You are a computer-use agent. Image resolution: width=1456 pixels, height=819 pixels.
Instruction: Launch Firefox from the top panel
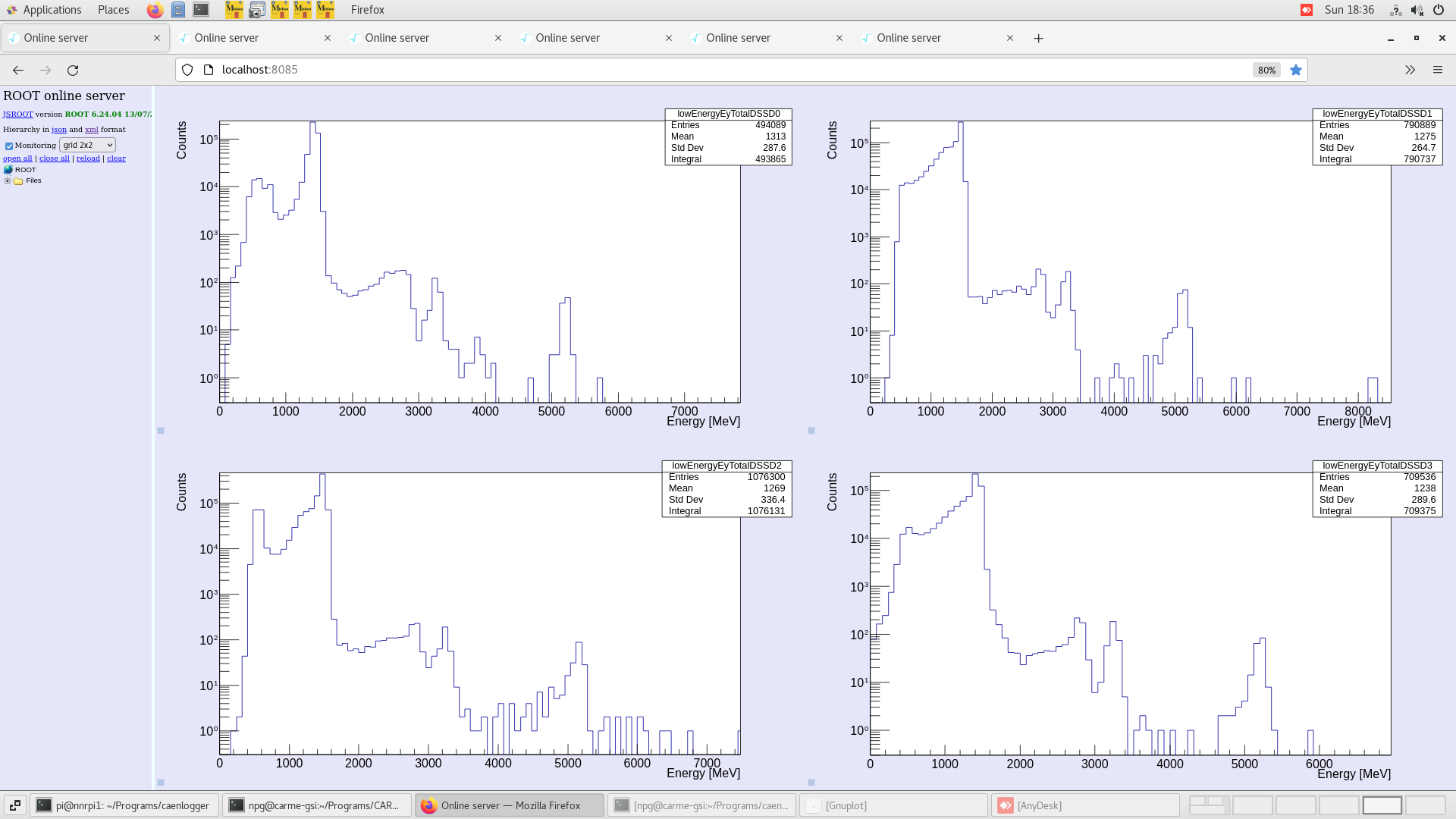point(154,10)
